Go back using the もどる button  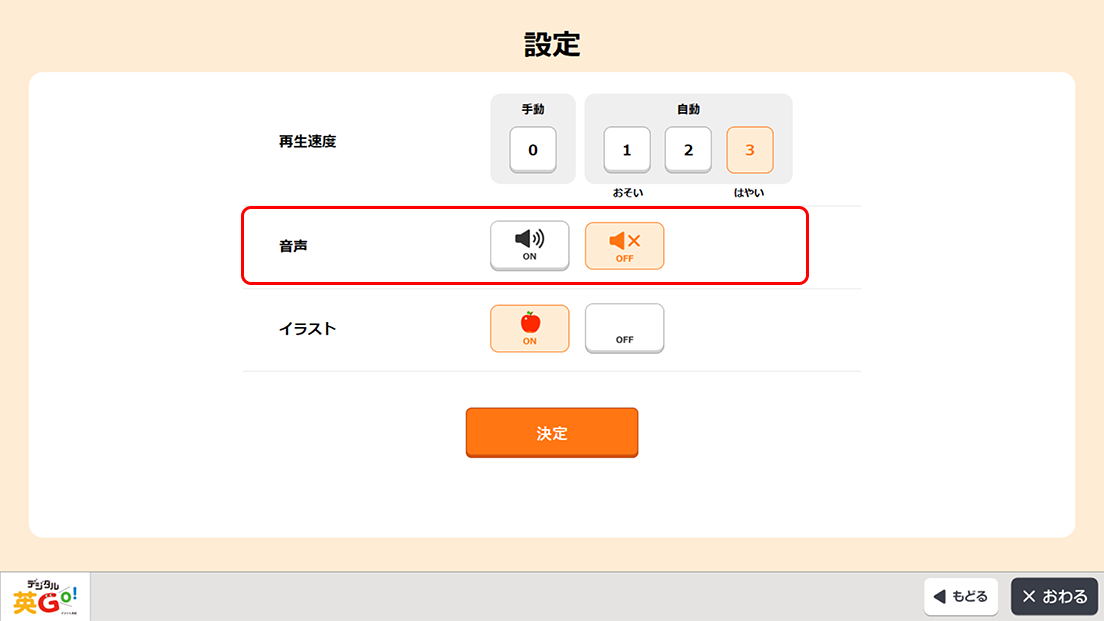point(961,597)
